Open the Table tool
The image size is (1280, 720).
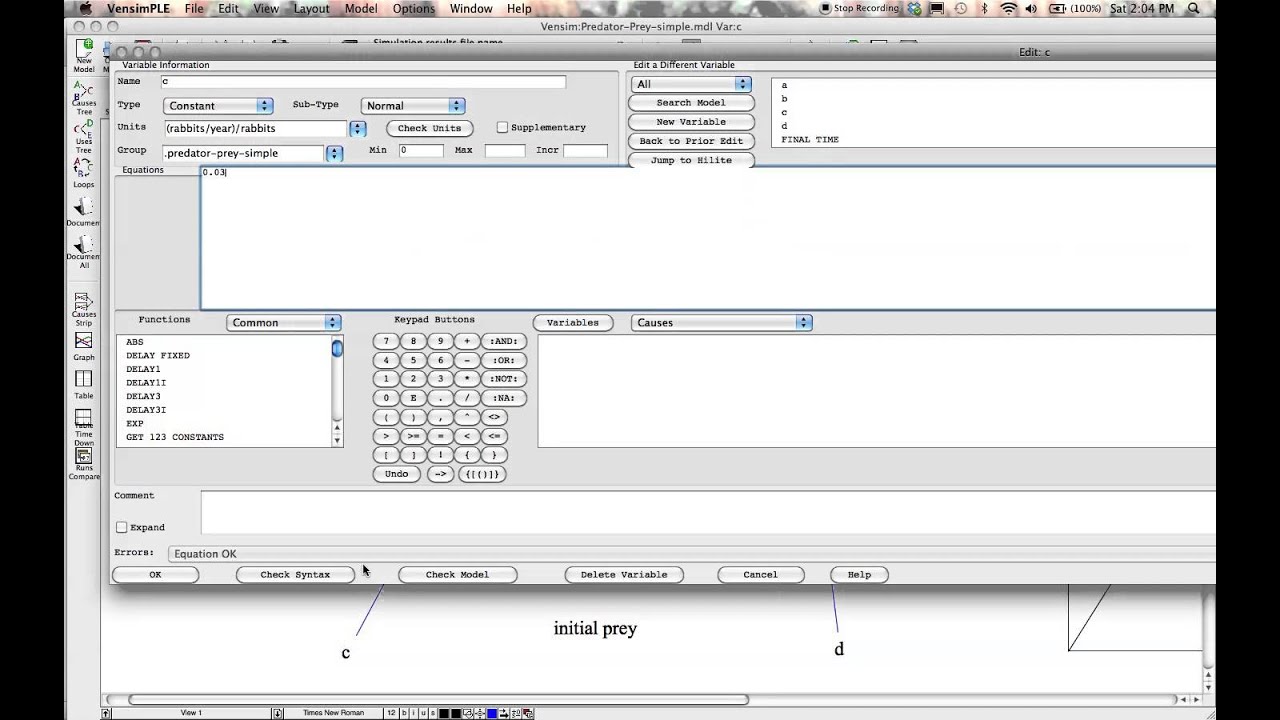(x=84, y=385)
